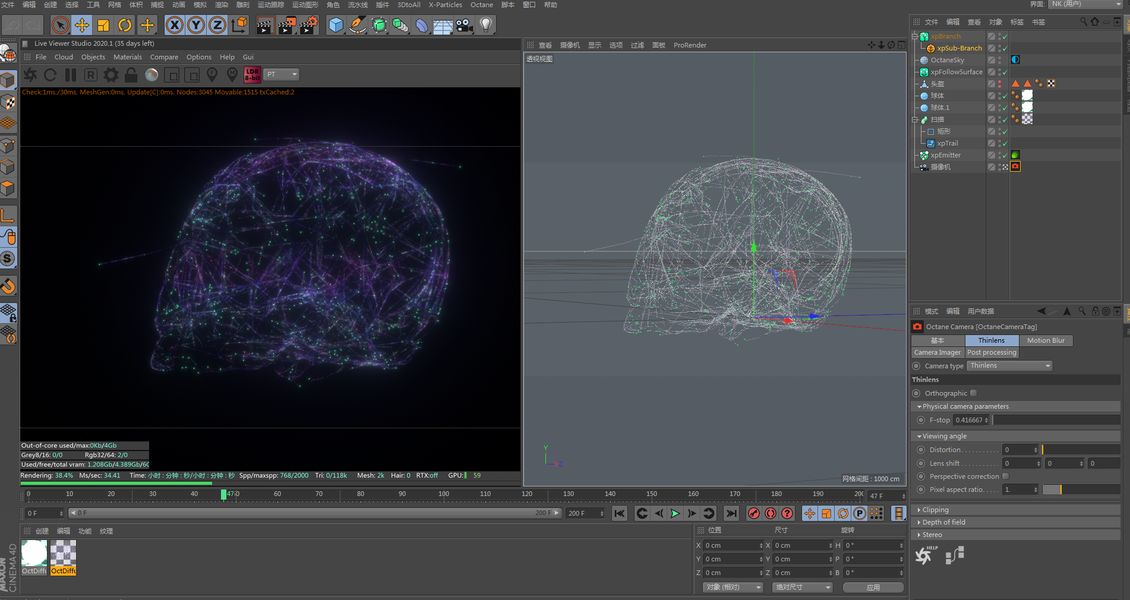
Task: Click the camera object icon in toolbar
Action: (464, 25)
